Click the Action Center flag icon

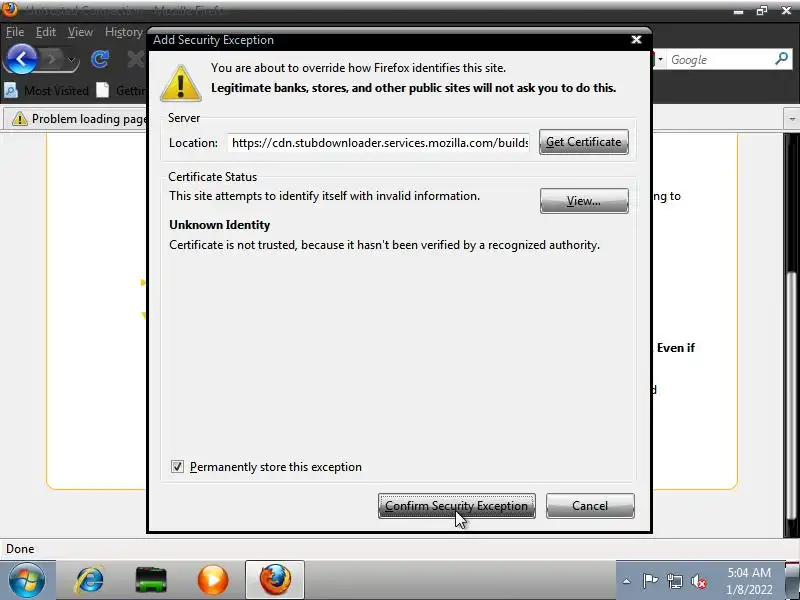649,581
